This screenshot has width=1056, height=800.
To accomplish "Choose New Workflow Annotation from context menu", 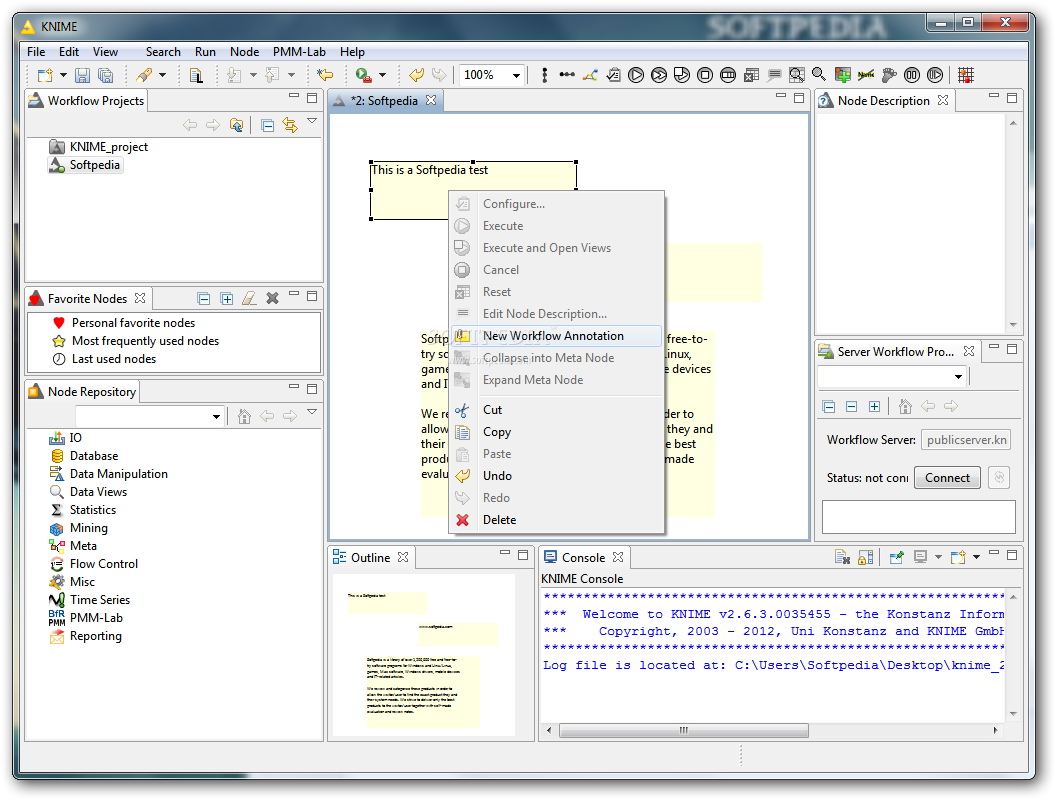I will 556,336.
